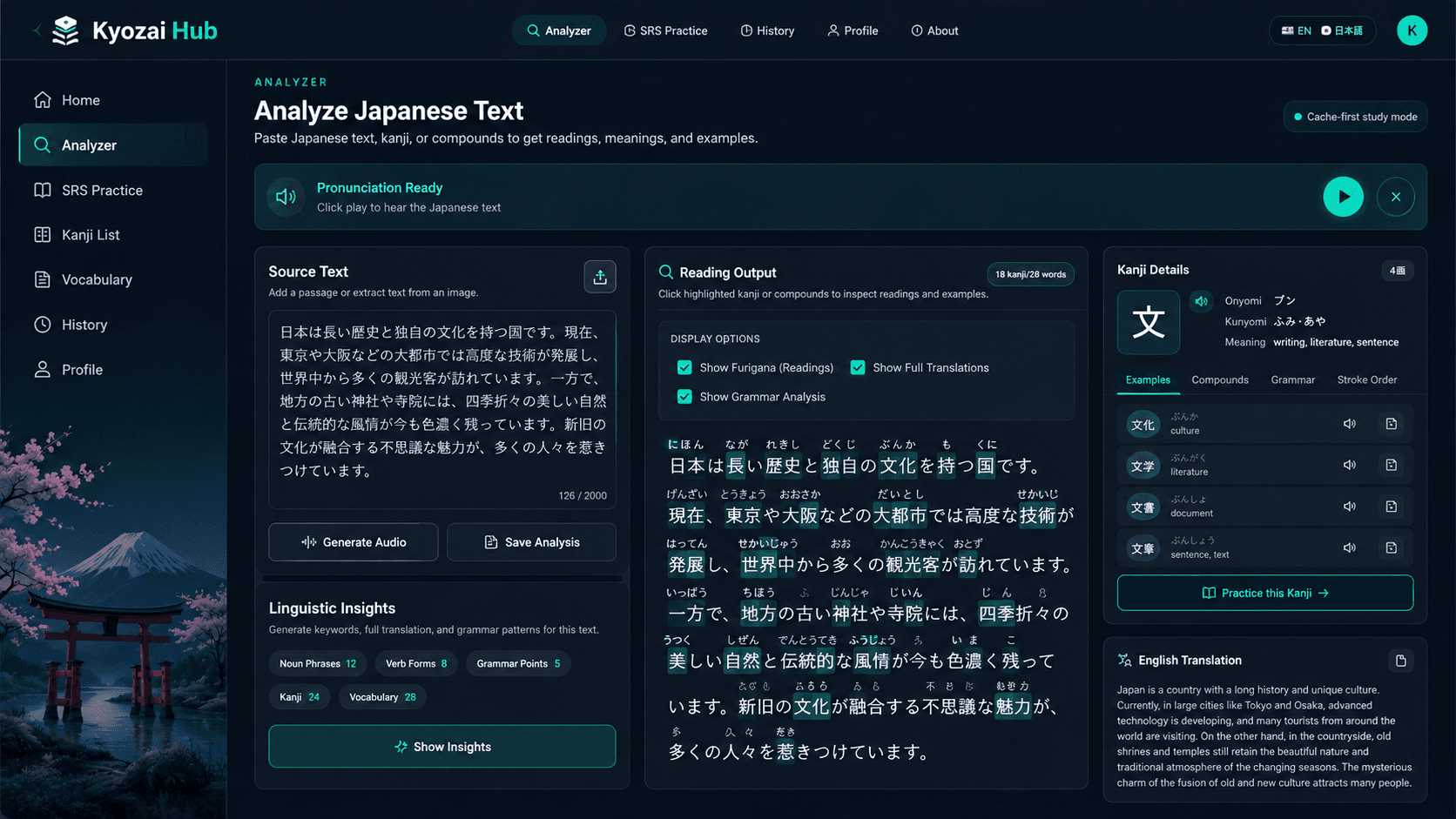Toggle Show Full Translations checkbox
The height and width of the screenshot is (819, 1456).
point(858,367)
